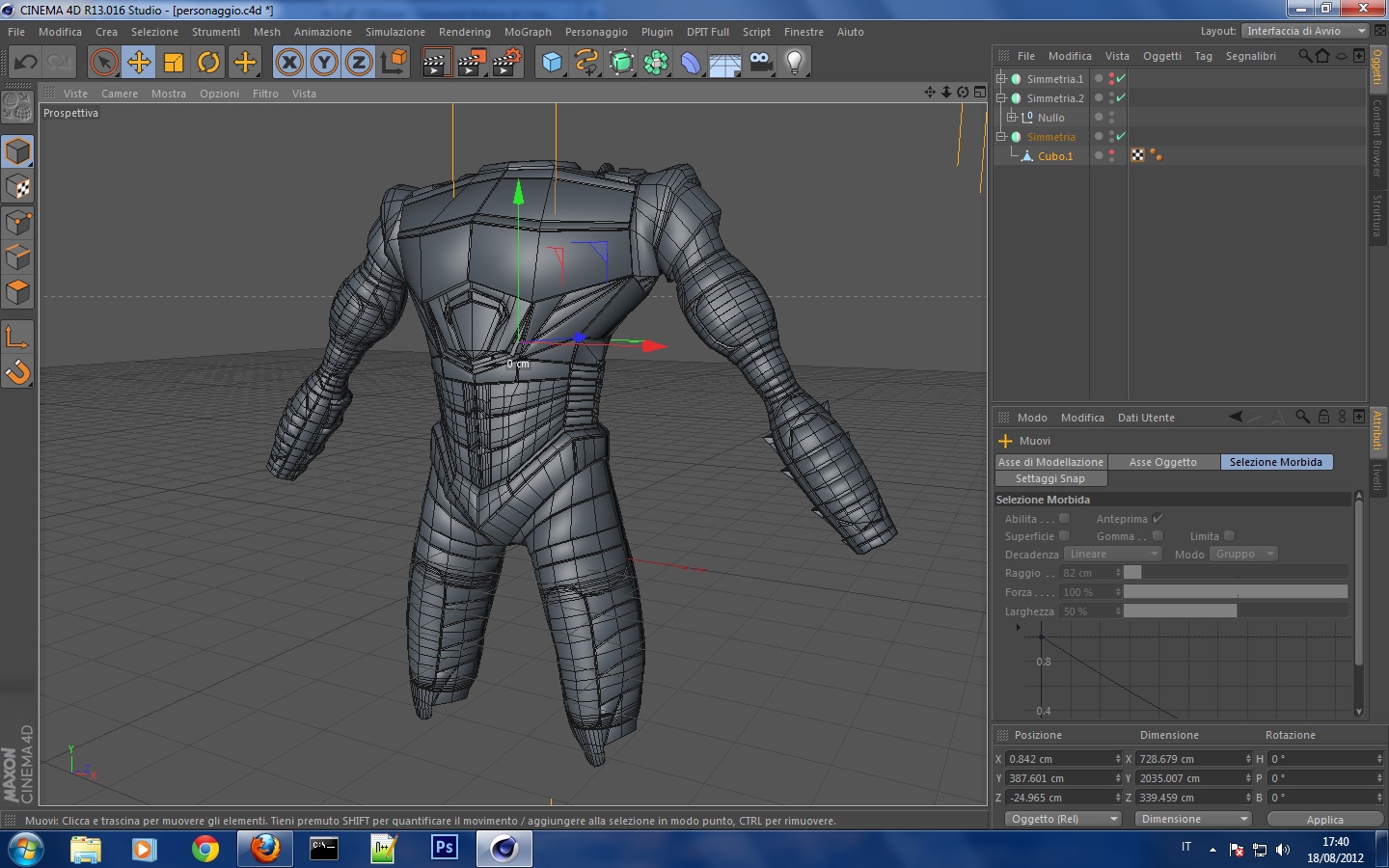Enable the Abilita checkbox
Image resolution: width=1389 pixels, height=868 pixels.
[x=1064, y=519]
